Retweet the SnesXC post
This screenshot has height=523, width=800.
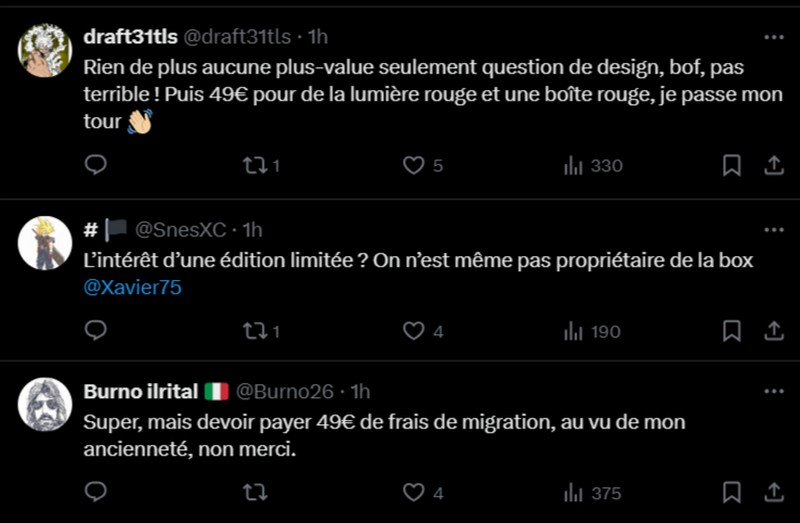point(255,331)
